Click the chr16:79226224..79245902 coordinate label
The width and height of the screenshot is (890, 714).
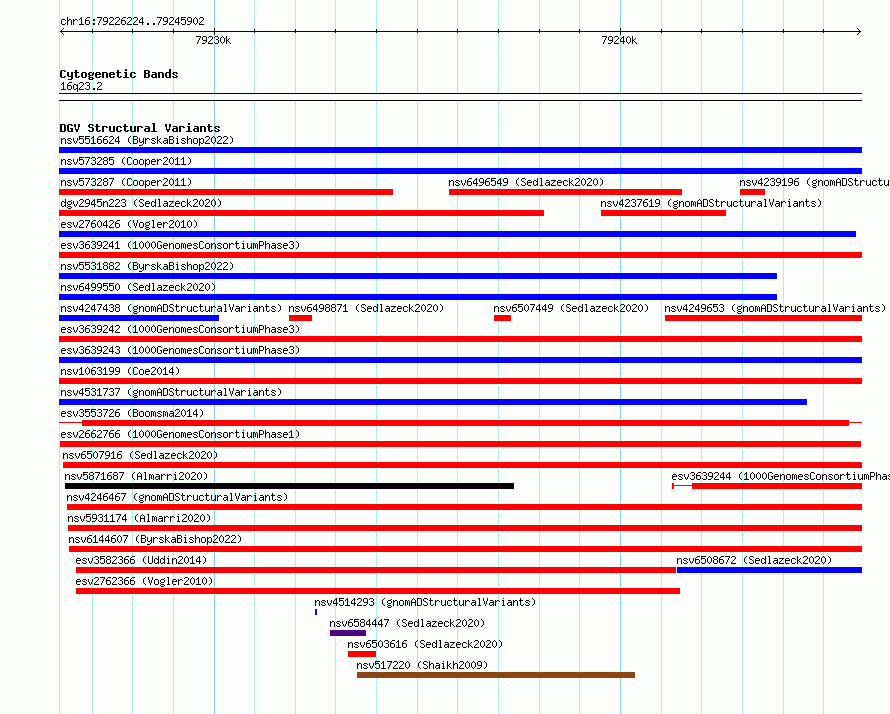click(x=132, y=21)
